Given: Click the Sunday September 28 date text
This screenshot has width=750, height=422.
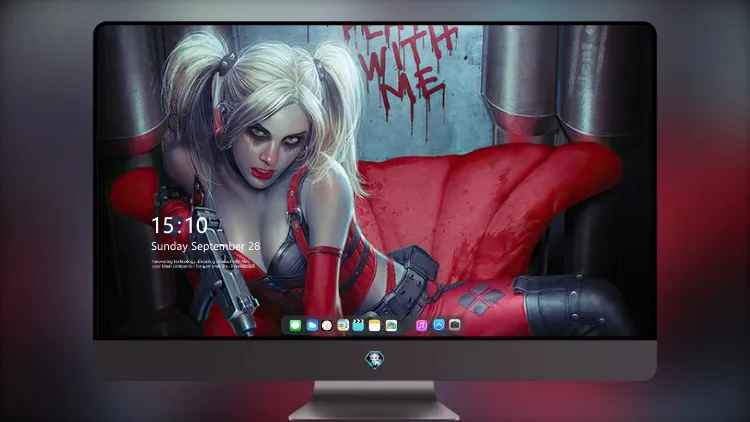Looking at the screenshot, I should (x=206, y=246).
